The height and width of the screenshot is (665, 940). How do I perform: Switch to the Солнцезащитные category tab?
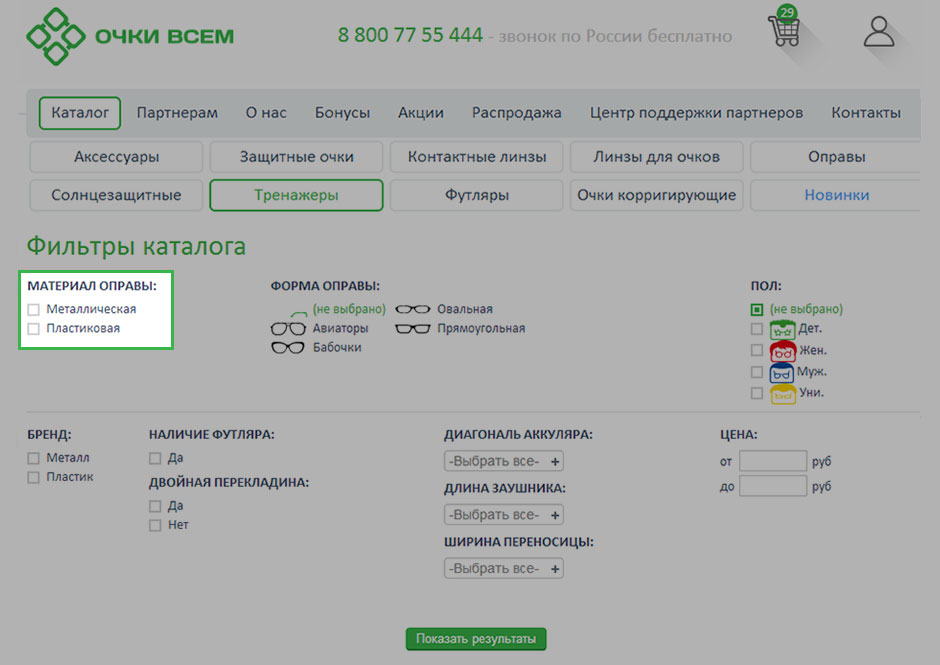pos(116,196)
